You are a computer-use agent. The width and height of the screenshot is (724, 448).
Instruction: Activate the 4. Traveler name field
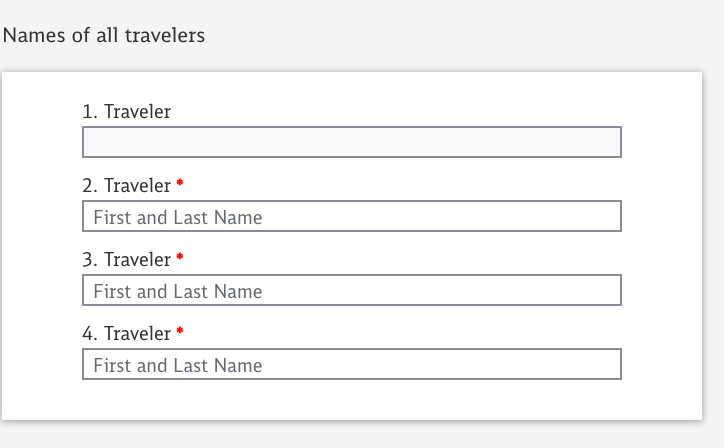pyautogui.click(x=351, y=364)
